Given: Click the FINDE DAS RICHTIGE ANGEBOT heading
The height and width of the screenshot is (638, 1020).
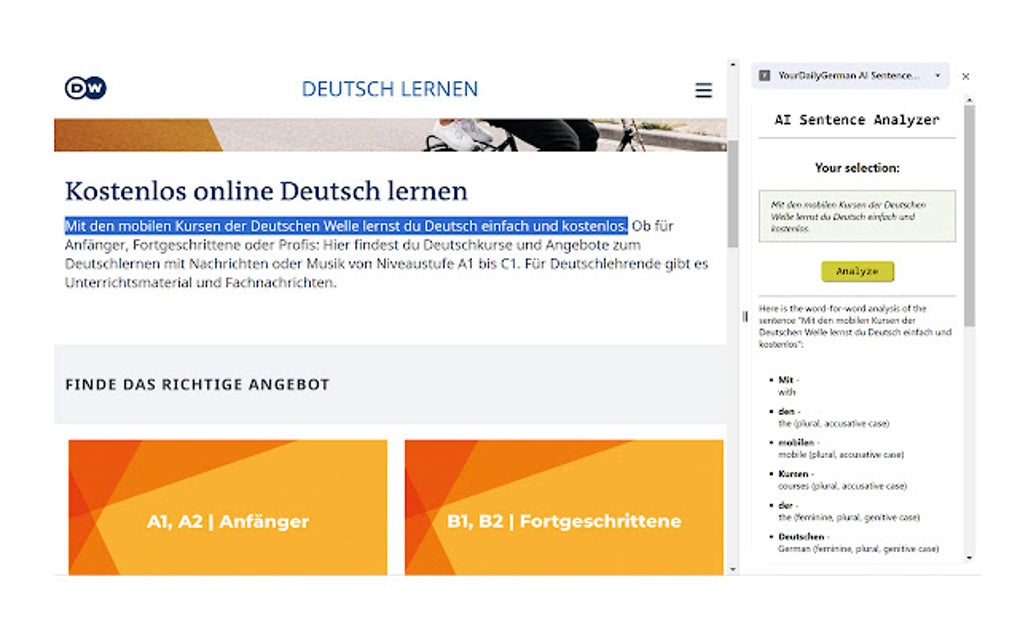Looking at the screenshot, I should 197,383.
